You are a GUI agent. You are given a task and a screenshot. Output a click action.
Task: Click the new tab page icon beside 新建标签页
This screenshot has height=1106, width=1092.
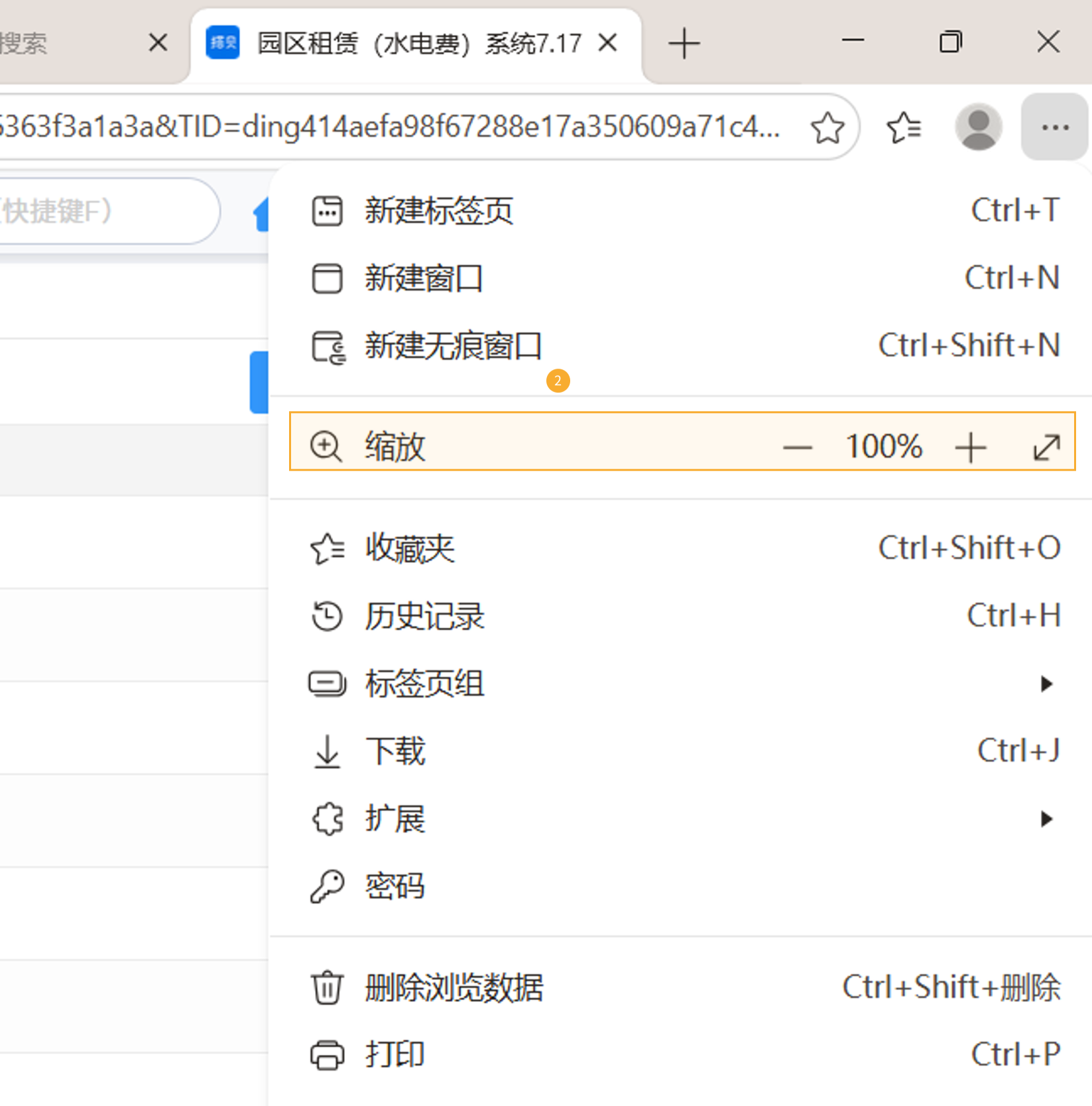pos(327,212)
